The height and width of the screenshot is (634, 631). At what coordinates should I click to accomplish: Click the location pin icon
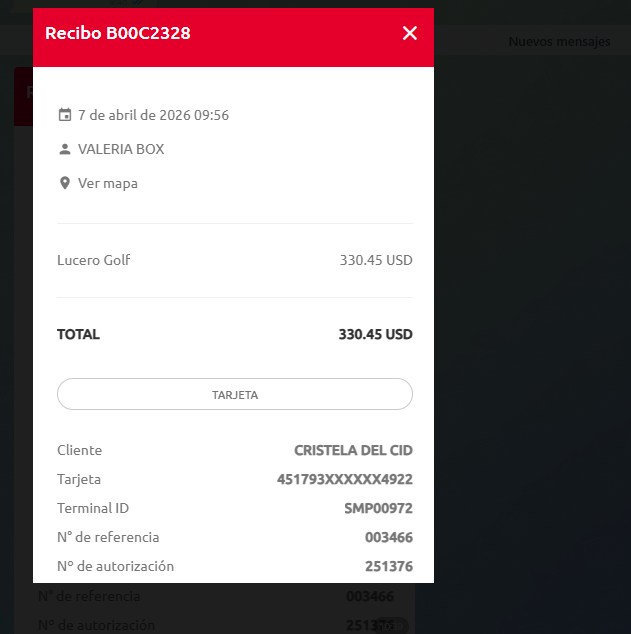pyautogui.click(x=65, y=183)
